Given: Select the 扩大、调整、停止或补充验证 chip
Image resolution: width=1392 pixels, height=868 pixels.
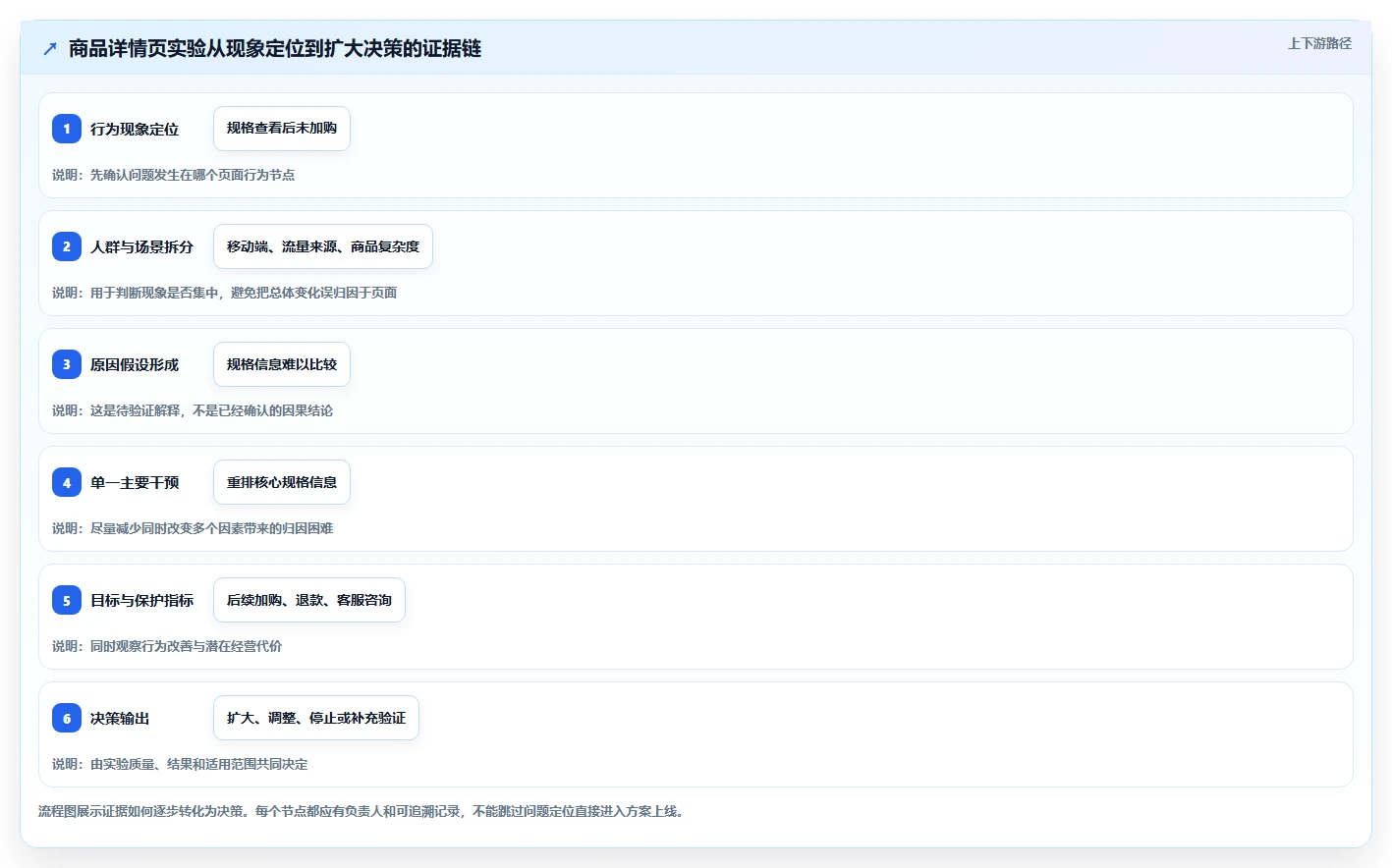Looking at the screenshot, I should [316, 718].
